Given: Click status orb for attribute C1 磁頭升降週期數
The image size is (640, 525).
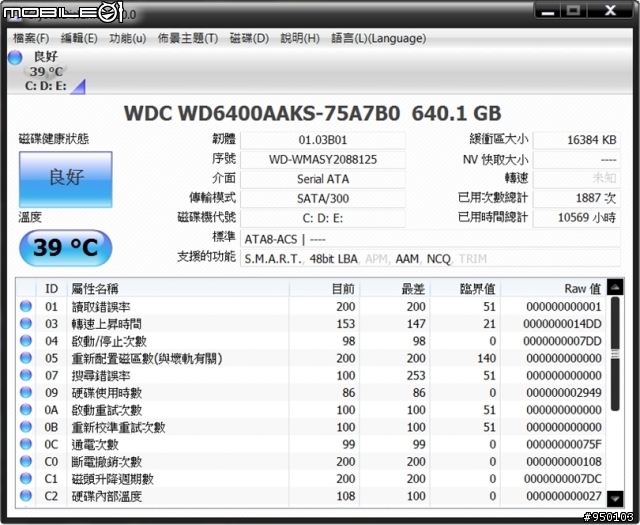Looking at the screenshot, I should click(26, 478).
